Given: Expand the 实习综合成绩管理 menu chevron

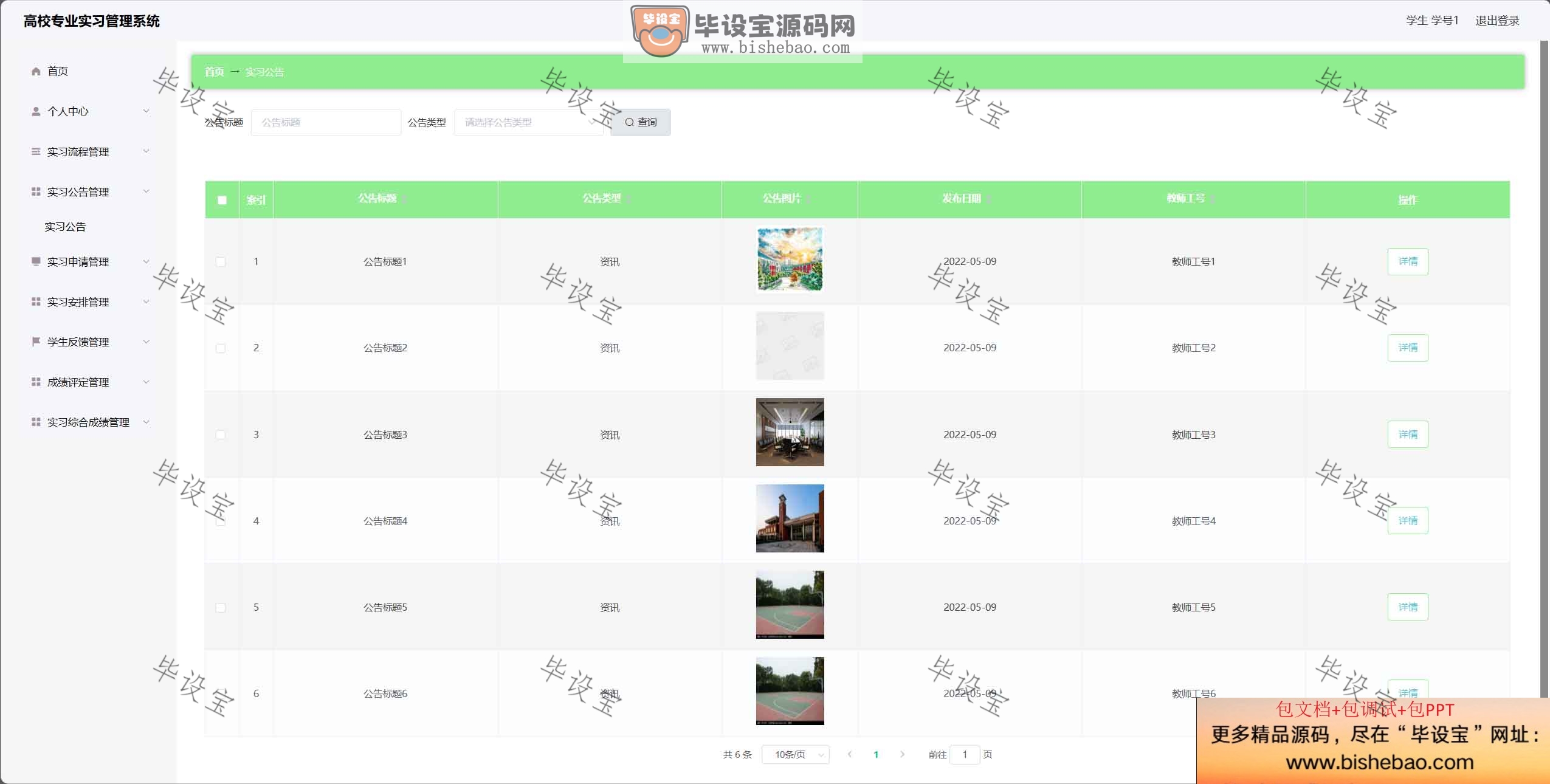Looking at the screenshot, I should pos(146,422).
